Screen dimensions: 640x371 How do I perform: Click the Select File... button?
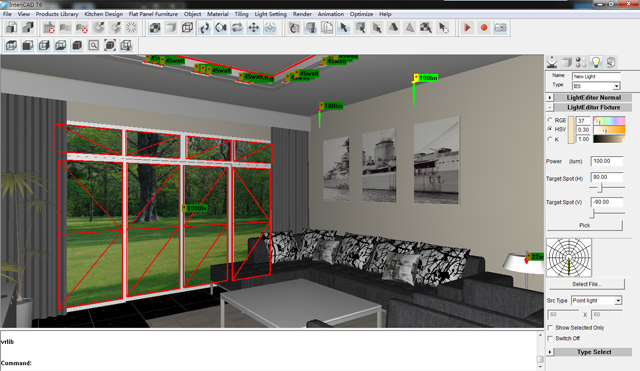tap(587, 284)
